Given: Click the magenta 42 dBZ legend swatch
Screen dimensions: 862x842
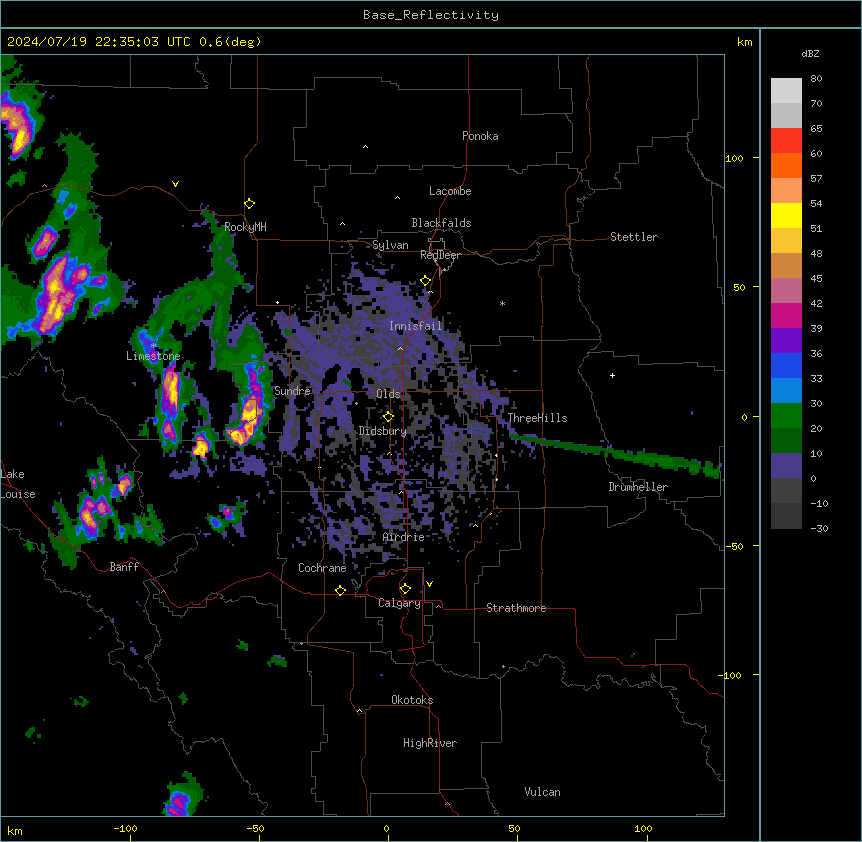Looking at the screenshot, I should point(786,315).
